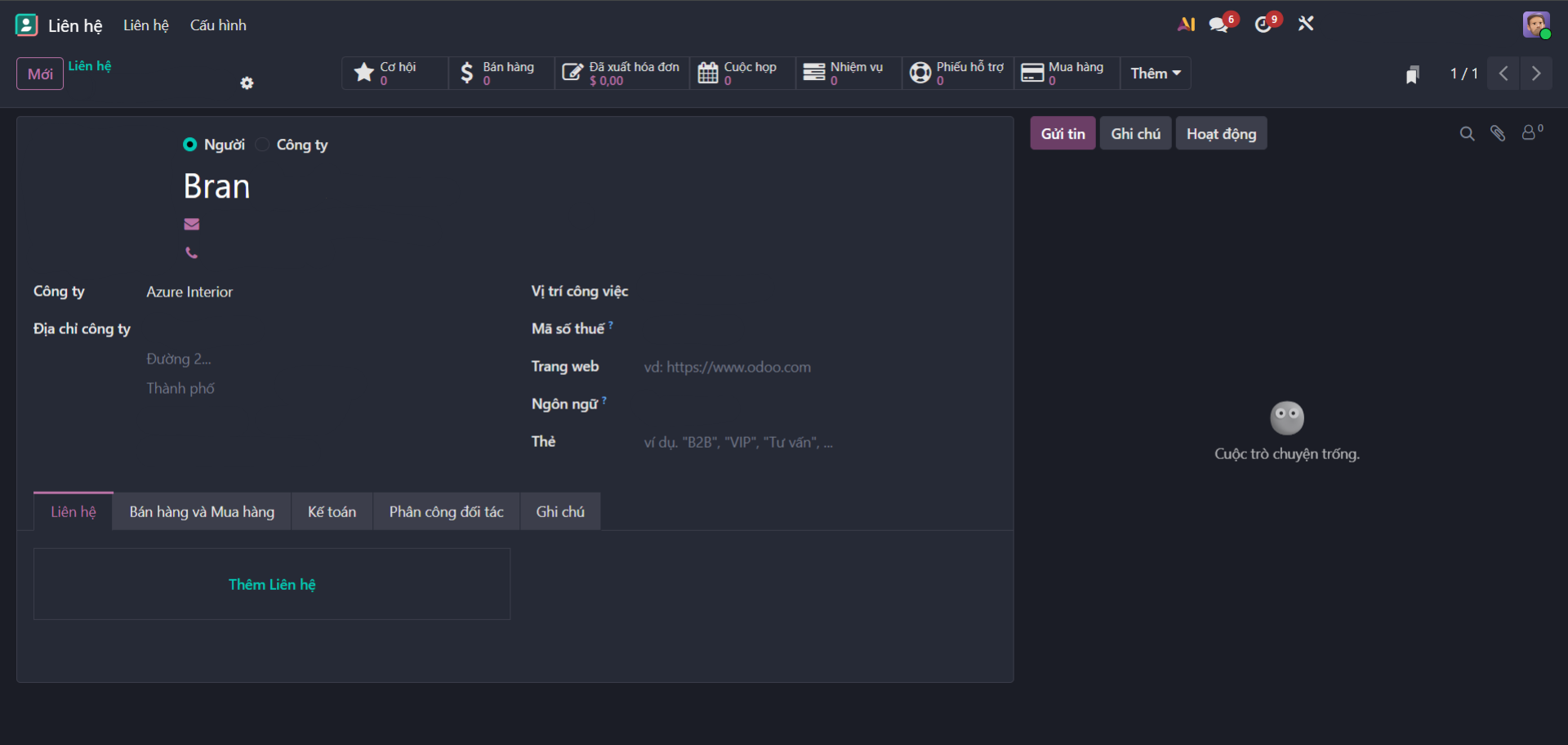Open the activities clock icon
Image resolution: width=1568 pixels, height=745 pixels.
coord(1263,25)
